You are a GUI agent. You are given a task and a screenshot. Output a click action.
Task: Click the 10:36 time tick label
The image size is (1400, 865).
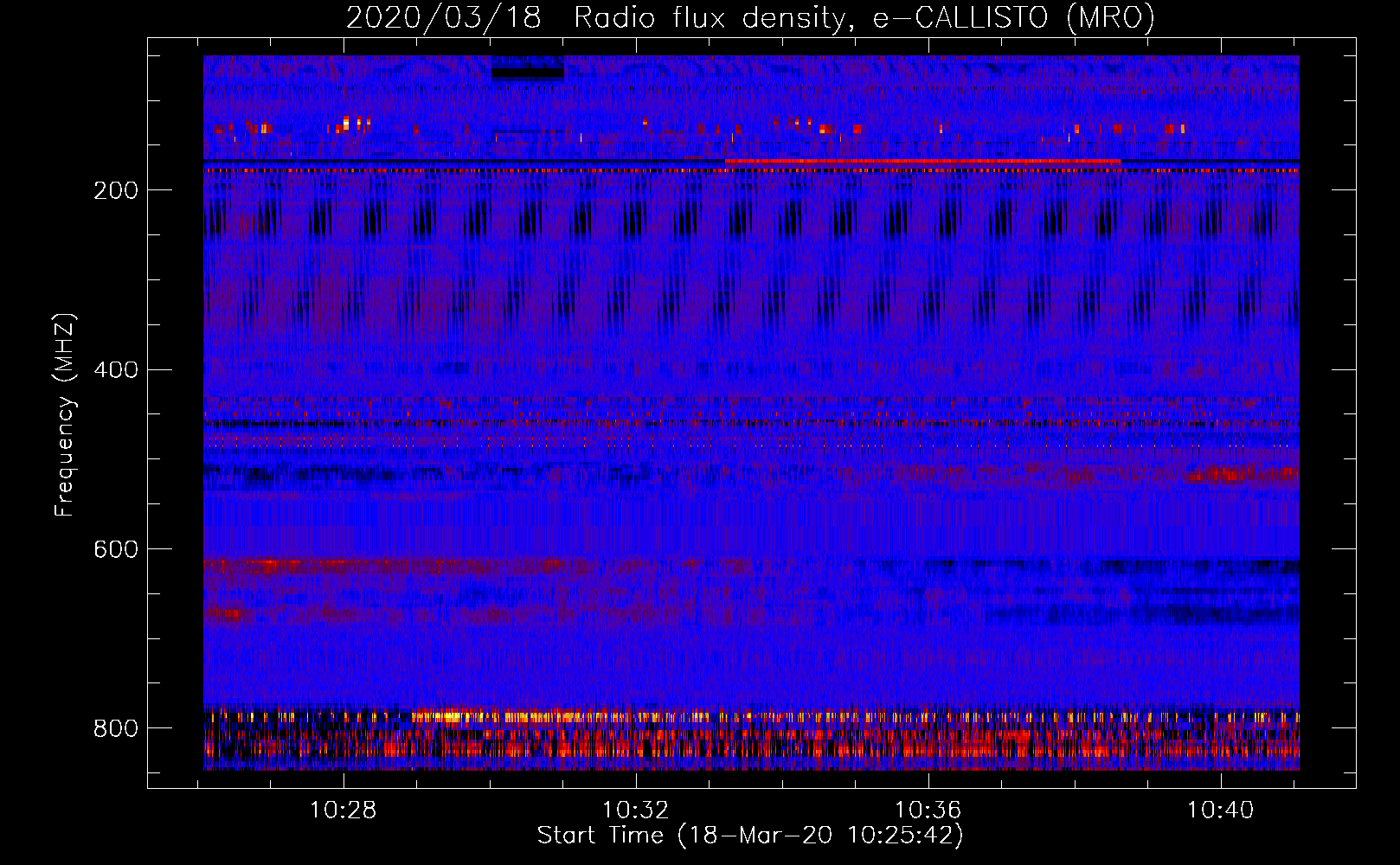[x=928, y=811]
